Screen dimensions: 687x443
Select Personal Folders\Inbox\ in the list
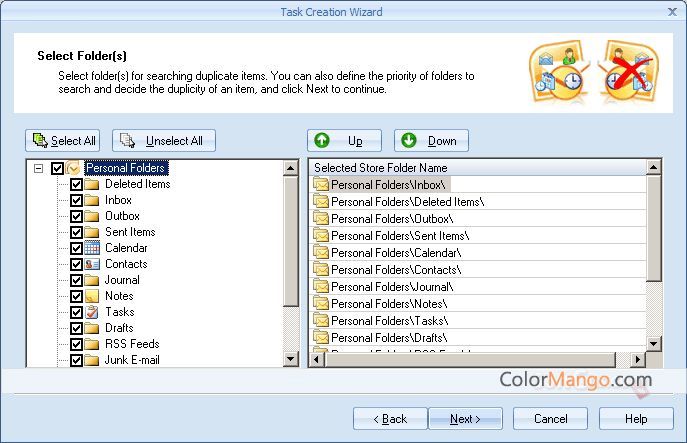tap(388, 185)
